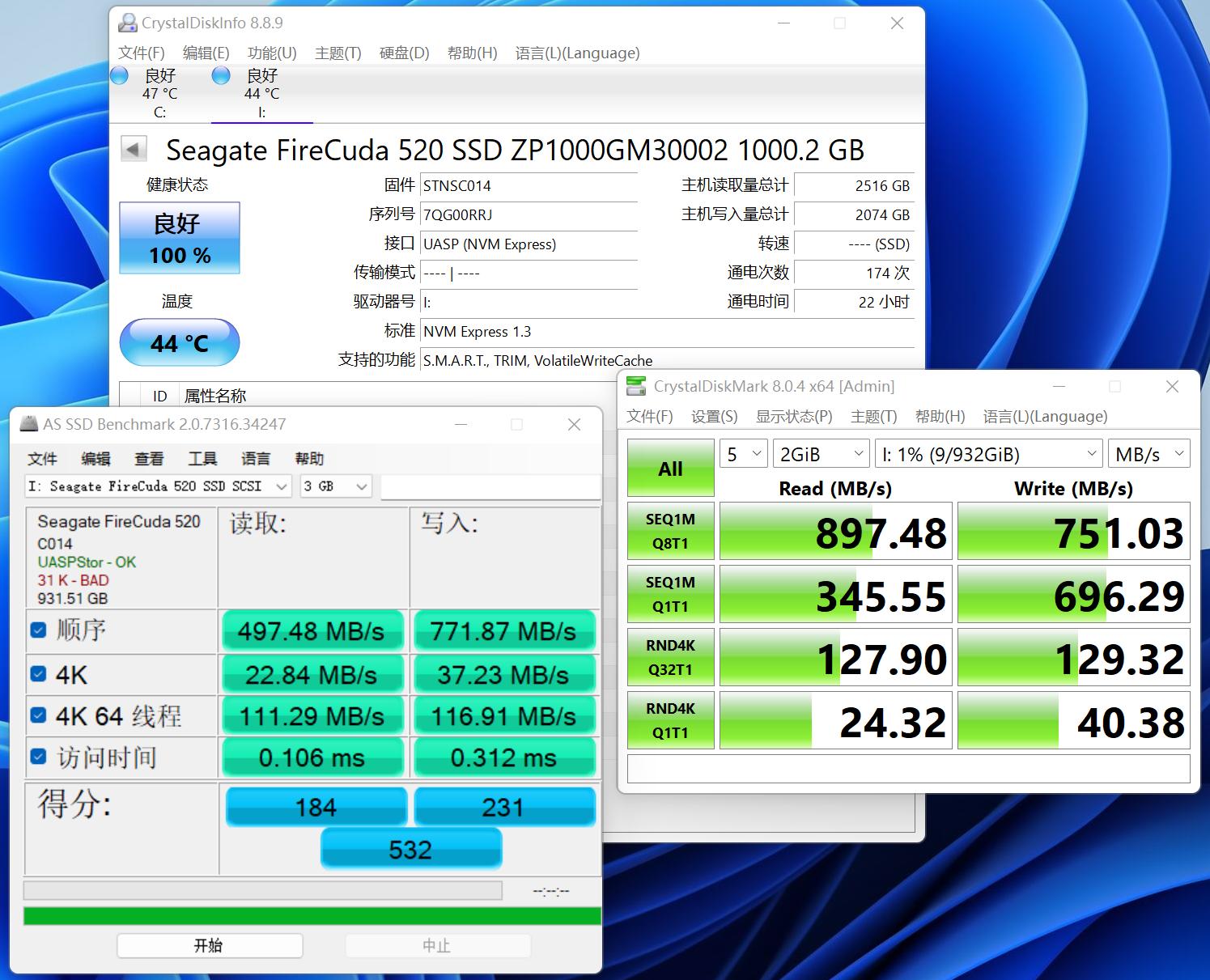Click the 开始 button to start benchmark

[x=209, y=944]
